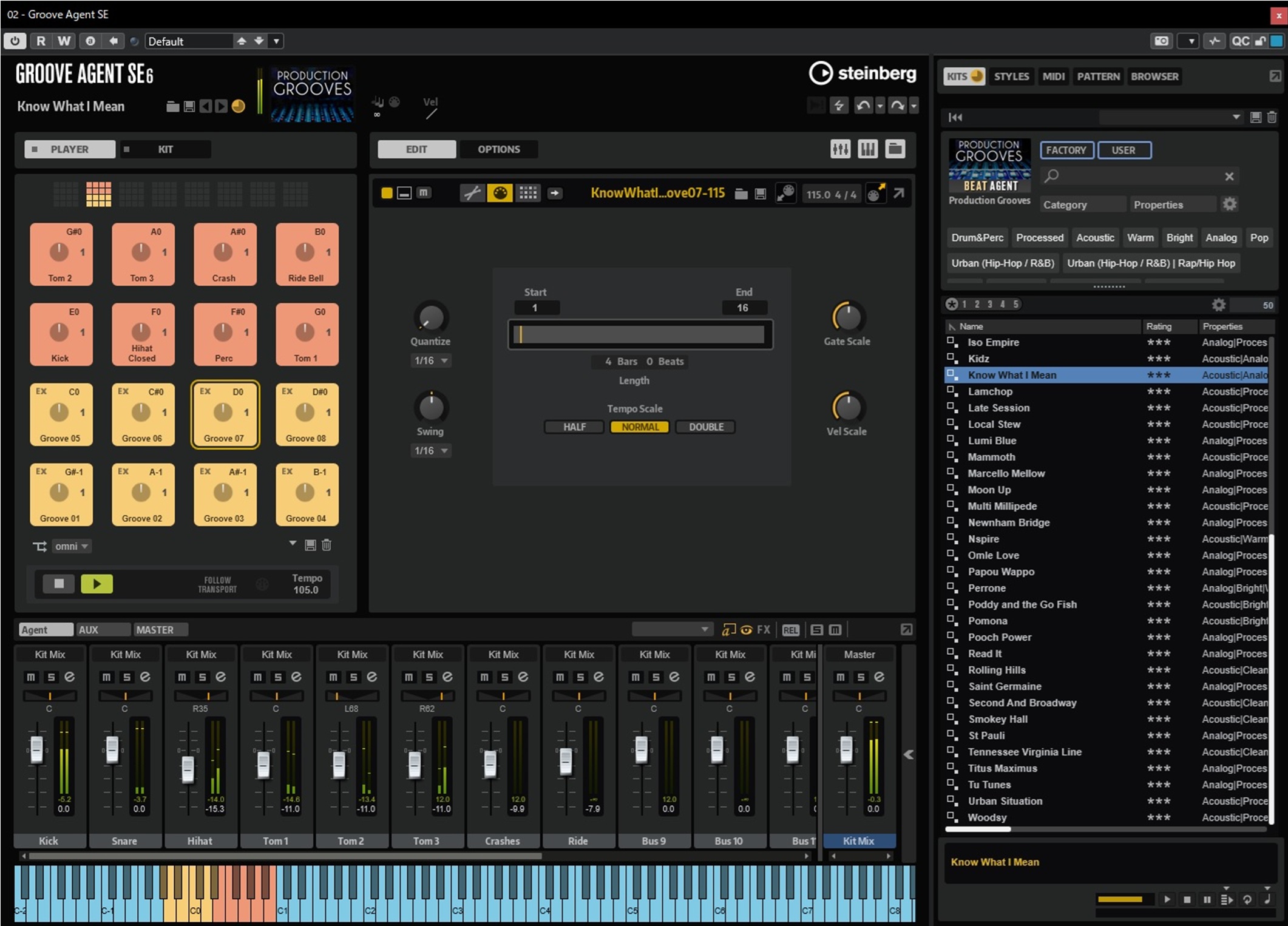This screenshot has width=1288, height=926.
Task: Click the undo arrow icon
Action: tap(863, 106)
